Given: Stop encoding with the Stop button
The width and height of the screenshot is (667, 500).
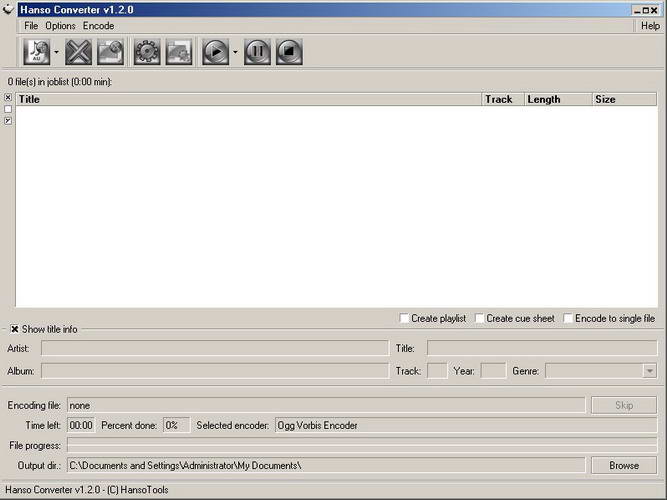Looking at the screenshot, I should [289, 52].
